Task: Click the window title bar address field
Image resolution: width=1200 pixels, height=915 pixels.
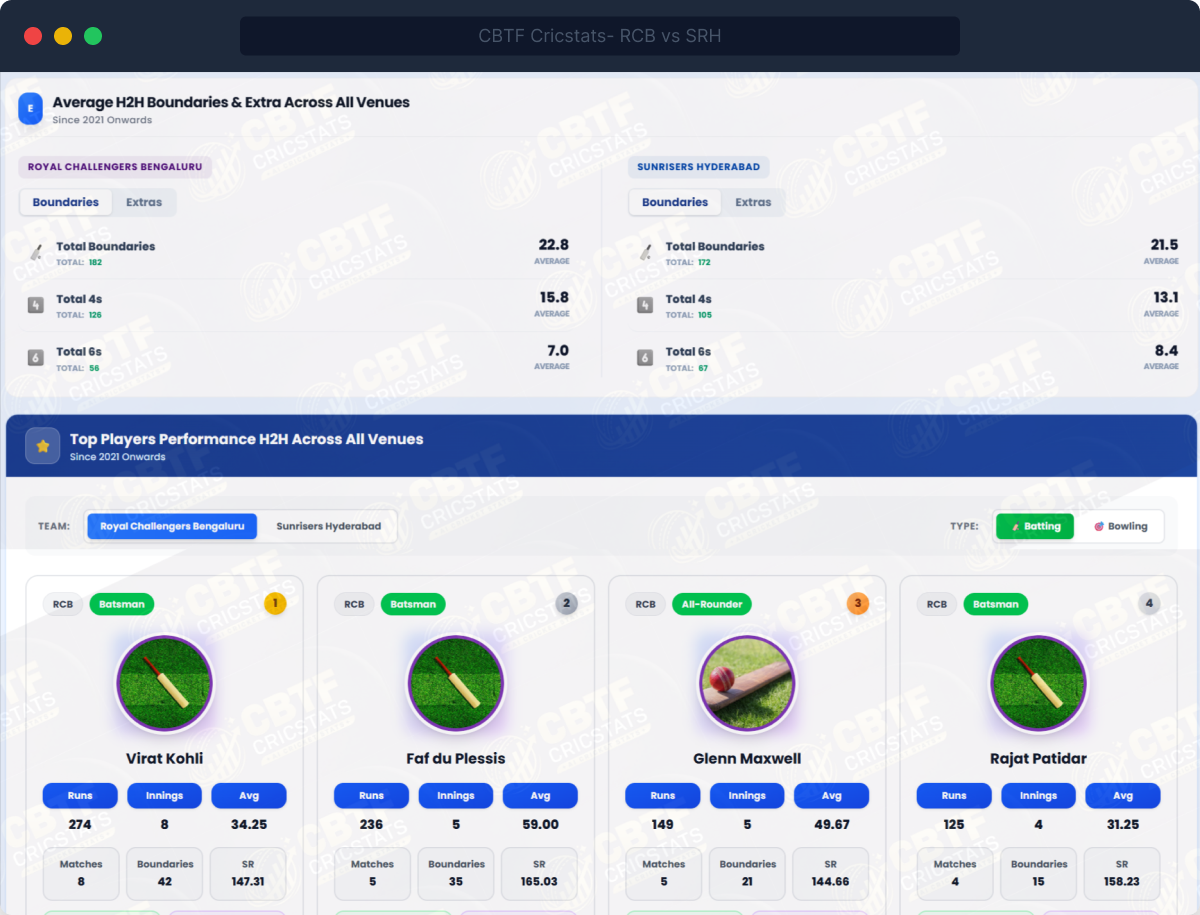Action: (600, 36)
